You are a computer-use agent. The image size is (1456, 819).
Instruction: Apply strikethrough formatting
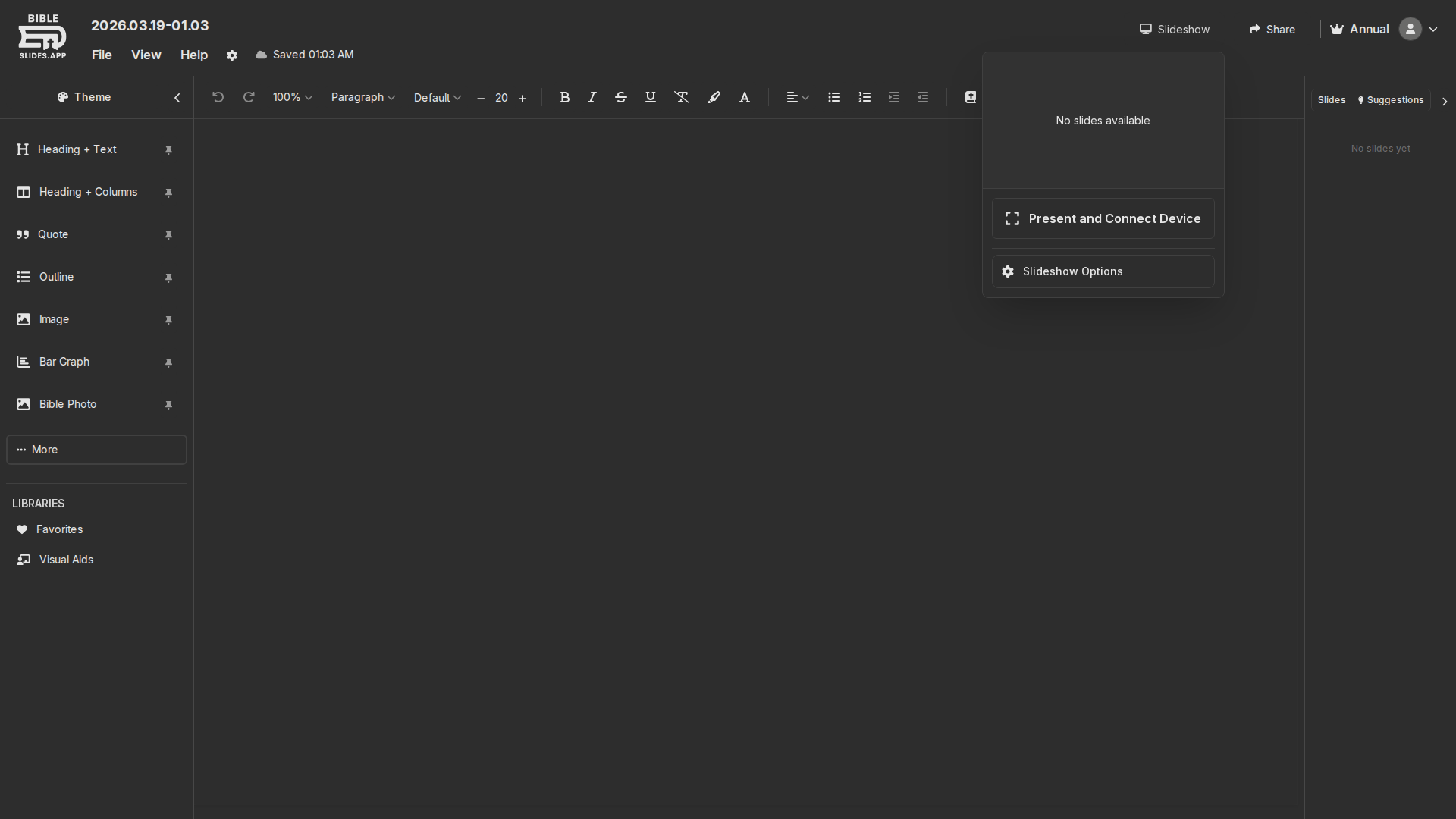point(621,97)
